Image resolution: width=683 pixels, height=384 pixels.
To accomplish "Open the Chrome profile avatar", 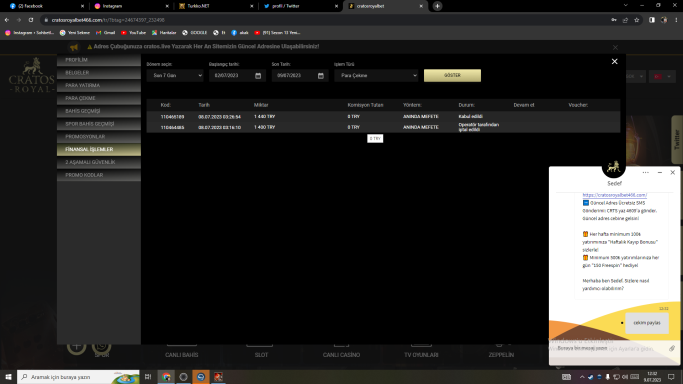I will [664, 20].
